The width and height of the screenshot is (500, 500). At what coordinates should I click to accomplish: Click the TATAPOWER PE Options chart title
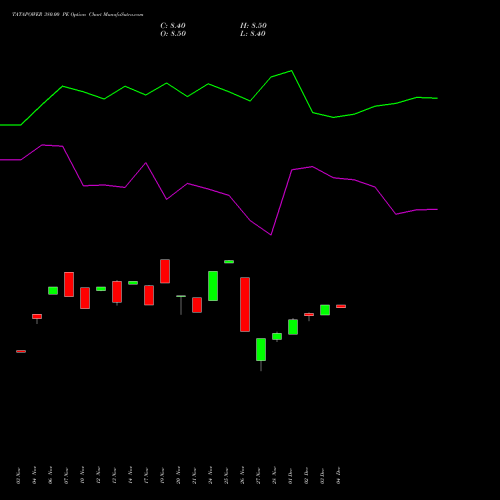(x=78, y=15)
